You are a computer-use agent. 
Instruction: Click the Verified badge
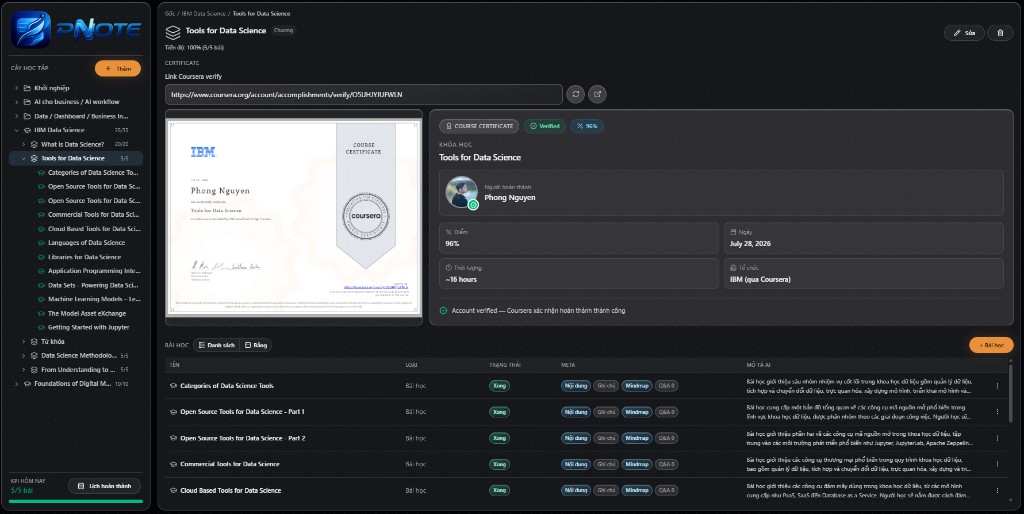pyautogui.click(x=545, y=126)
